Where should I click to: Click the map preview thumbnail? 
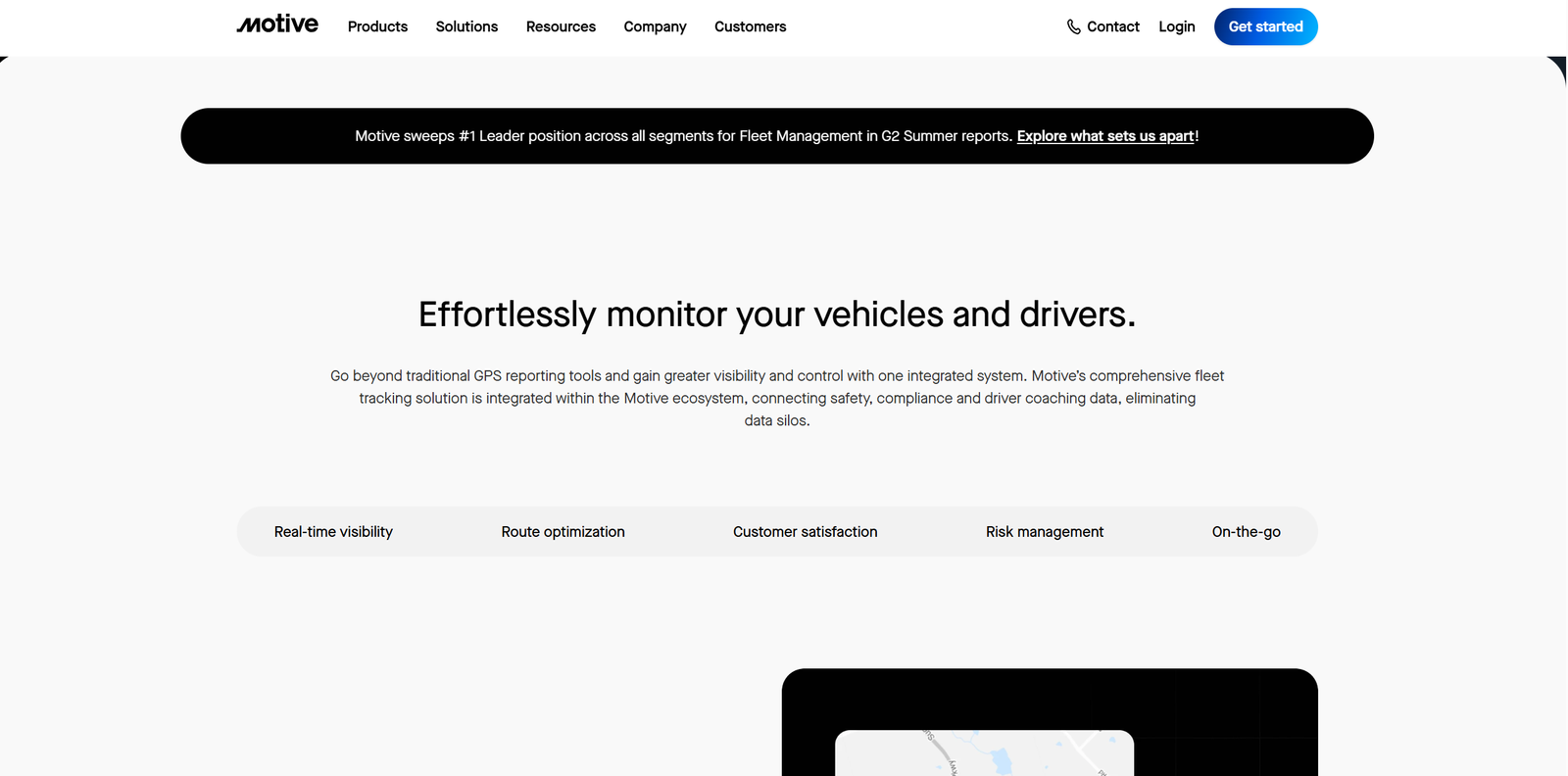click(x=984, y=752)
